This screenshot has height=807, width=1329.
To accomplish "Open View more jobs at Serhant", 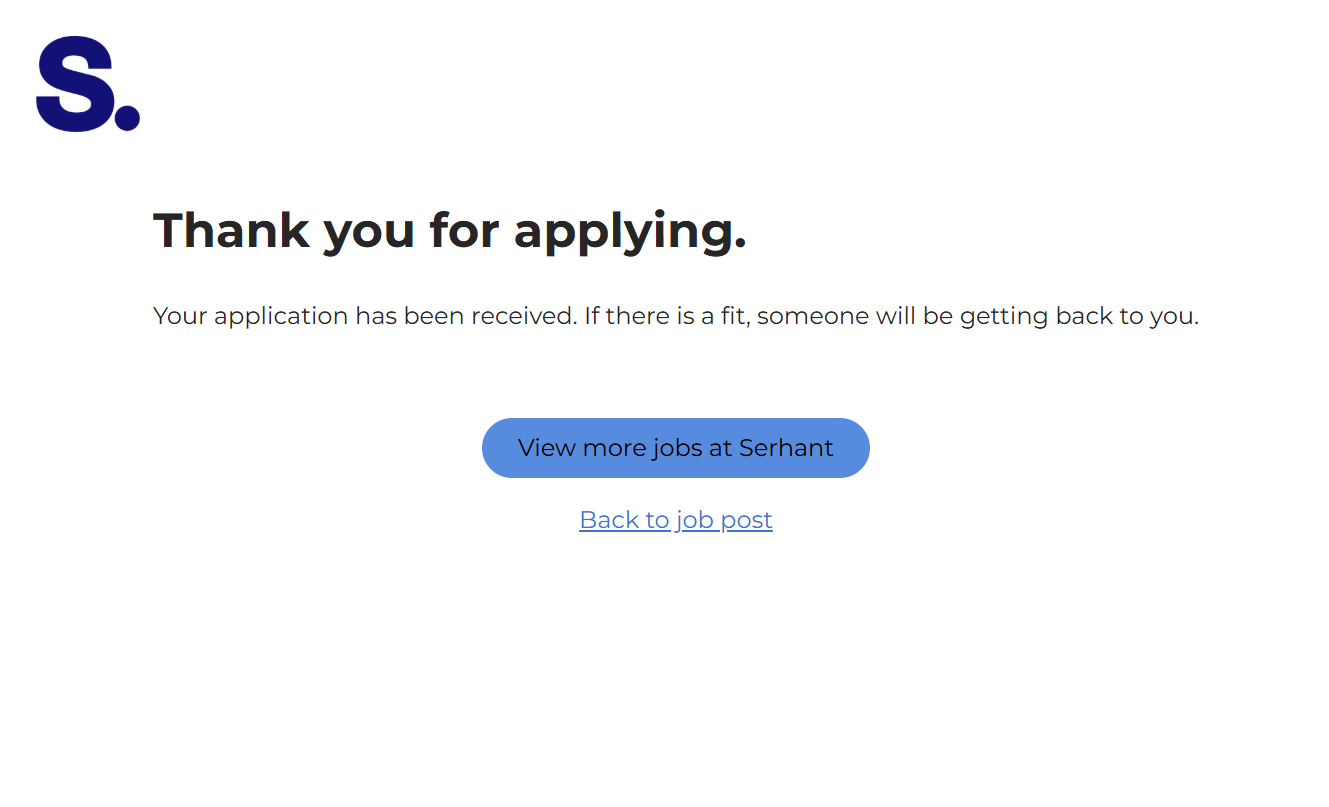I will point(675,448).
